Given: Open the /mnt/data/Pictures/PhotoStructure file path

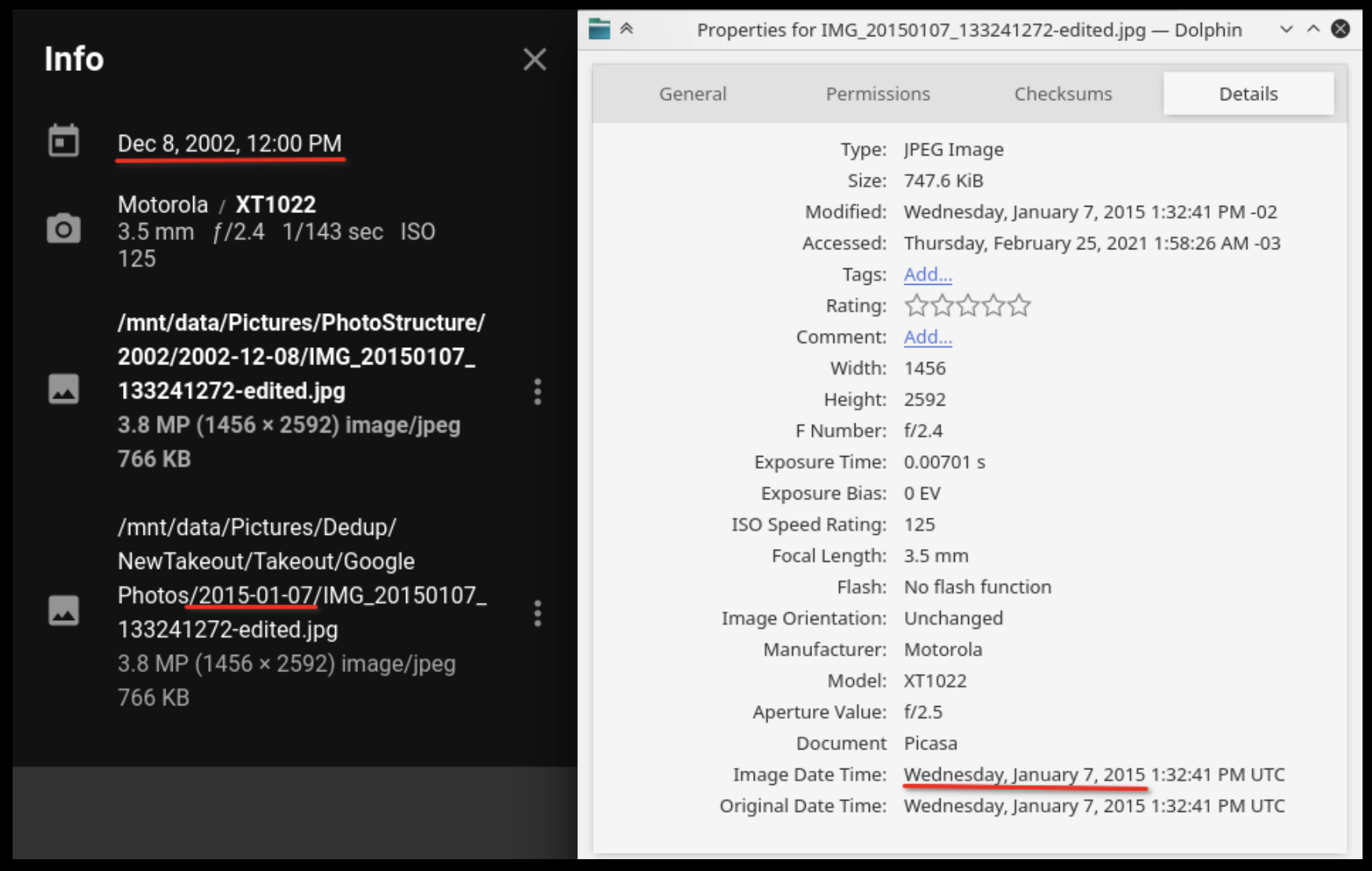Looking at the screenshot, I should point(301,357).
